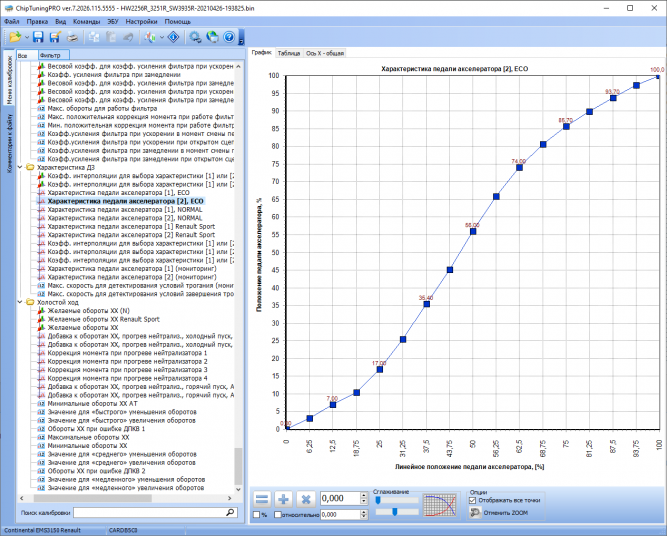Click the gear settings icon in toolbar
This screenshot has height=536, width=667.
click(195, 37)
